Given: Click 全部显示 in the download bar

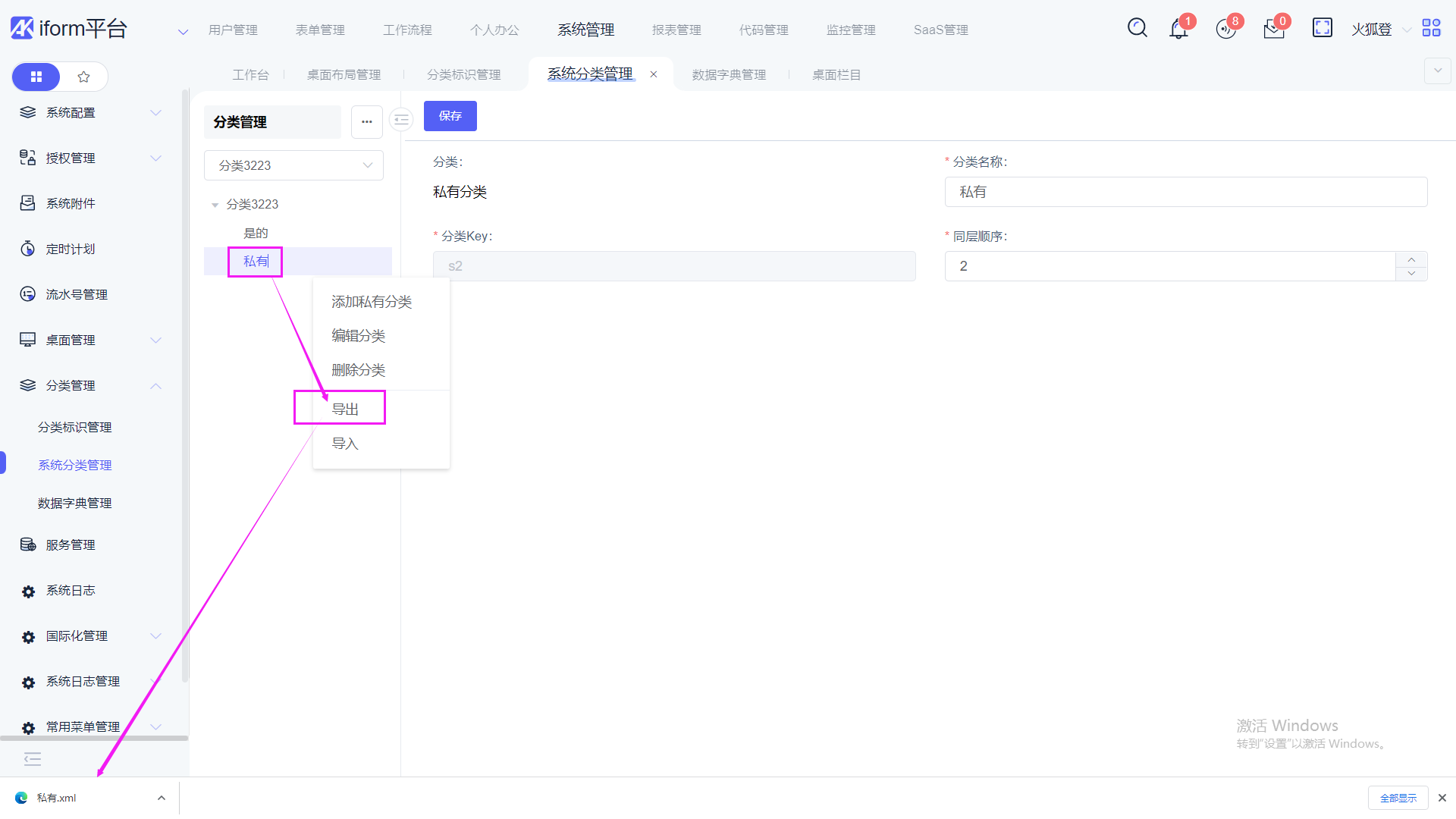Looking at the screenshot, I should (x=1398, y=798).
